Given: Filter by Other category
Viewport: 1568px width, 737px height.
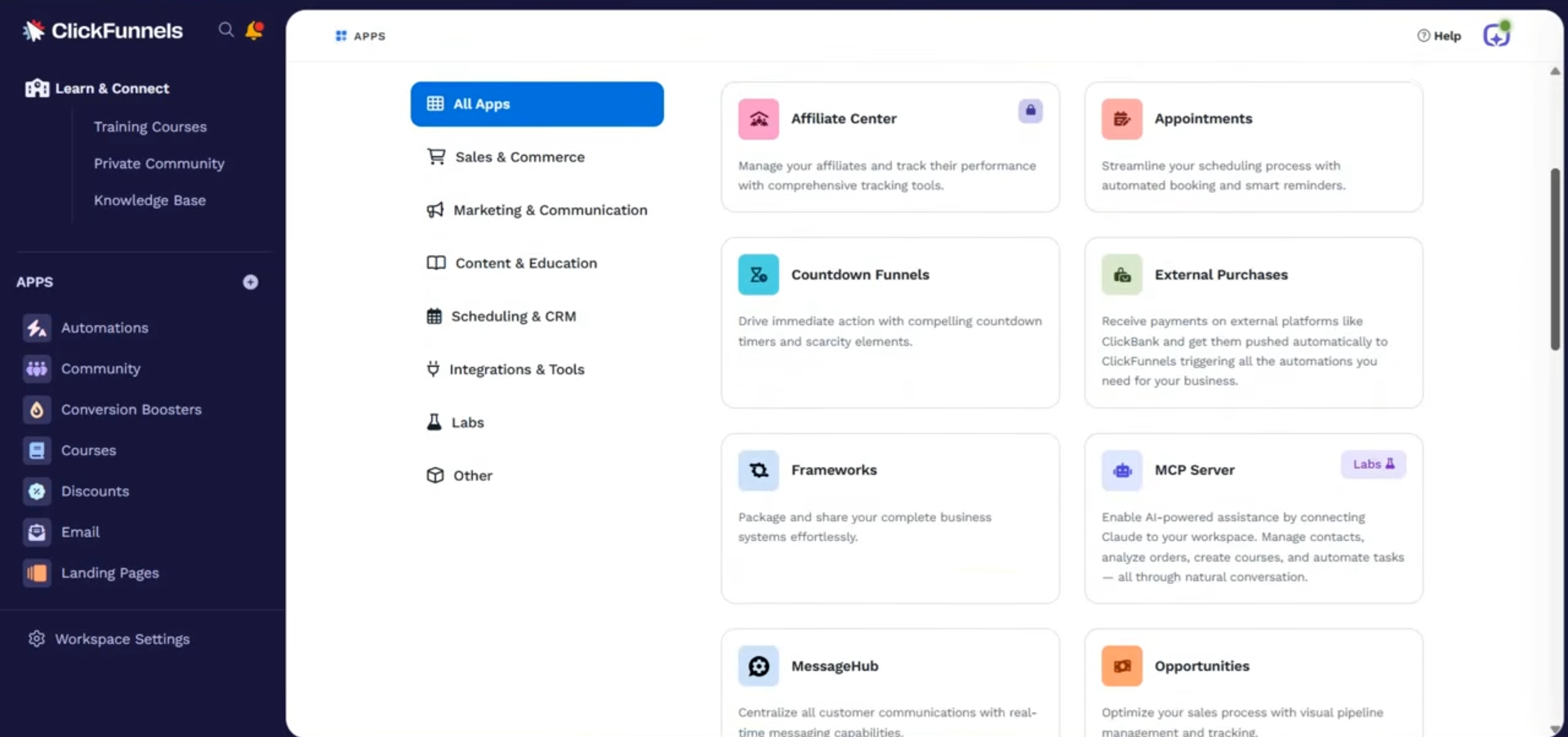Looking at the screenshot, I should pos(537,476).
